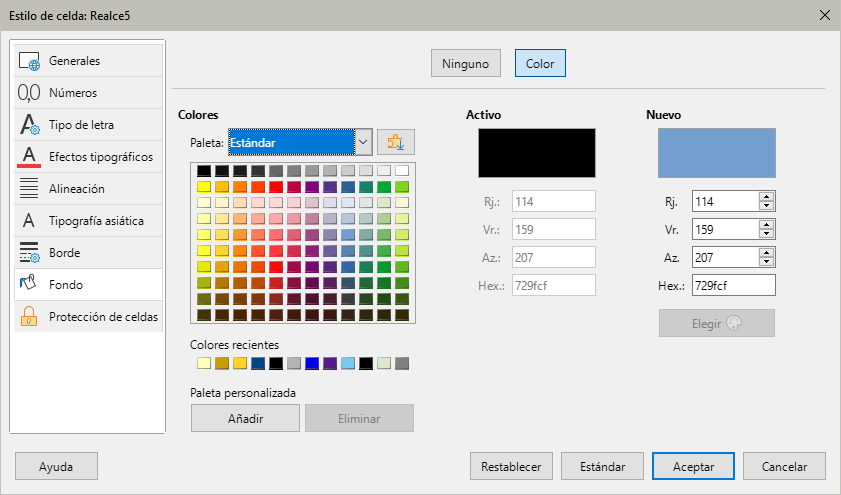Click Añadir under Paleta personalizada
The image size is (841, 495).
tap(245, 418)
